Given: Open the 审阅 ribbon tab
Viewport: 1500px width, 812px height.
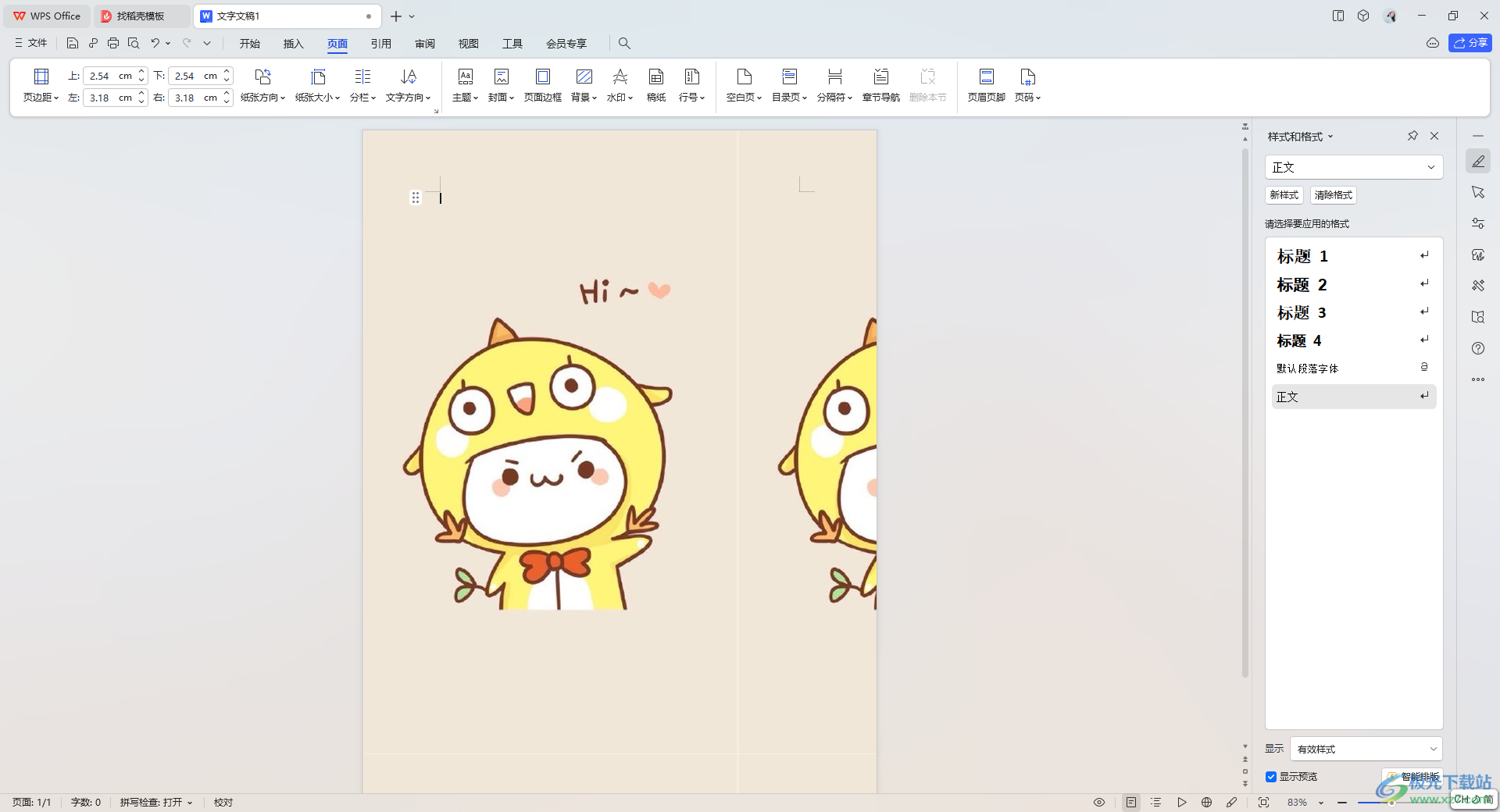Looking at the screenshot, I should pos(425,44).
